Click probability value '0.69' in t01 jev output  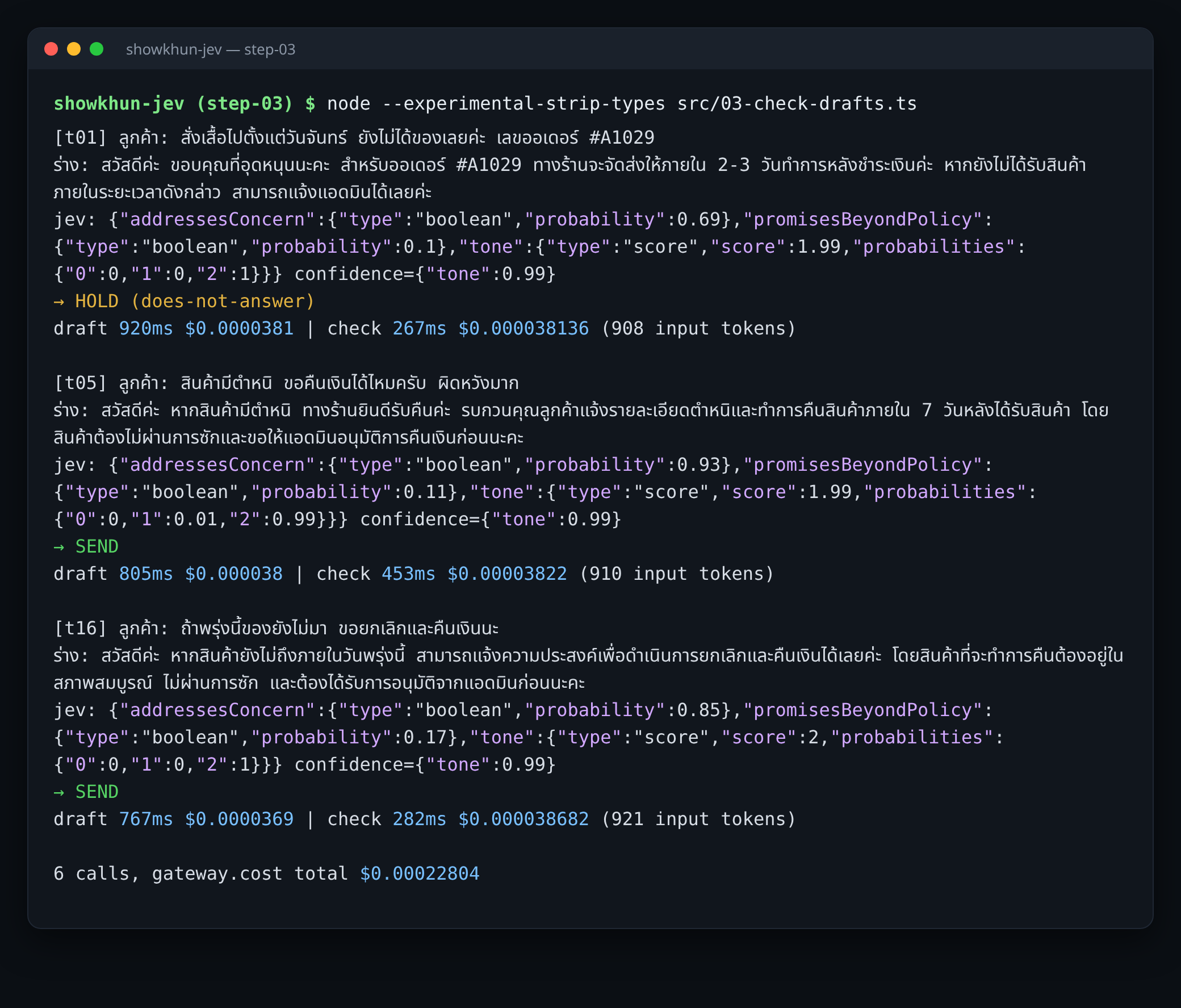[699, 220]
